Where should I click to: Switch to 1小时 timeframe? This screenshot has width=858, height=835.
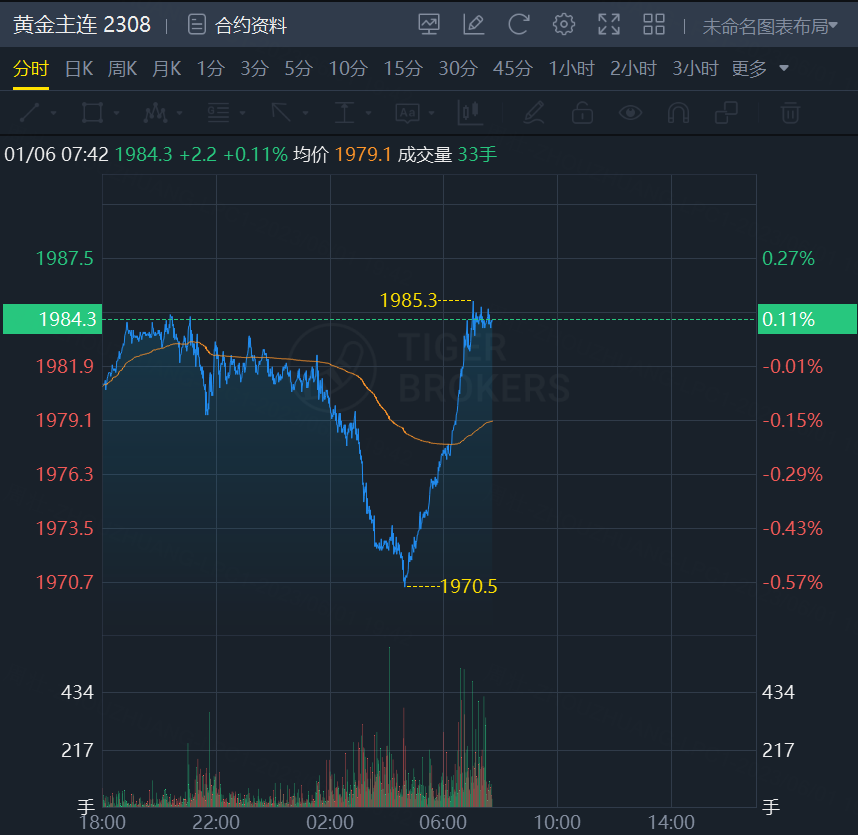571,69
